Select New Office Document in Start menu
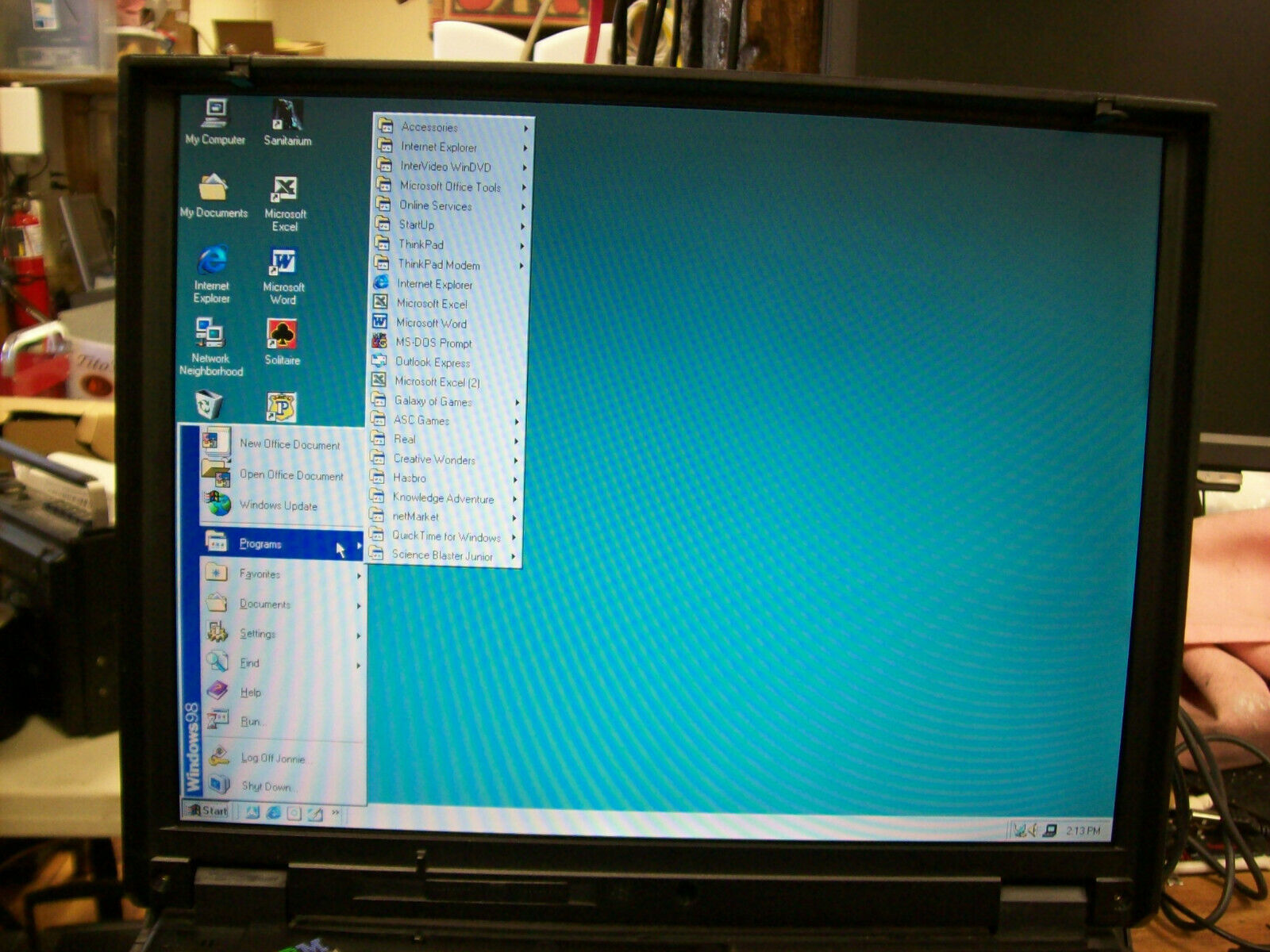The height and width of the screenshot is (952, 1270). tap(283, 444)
